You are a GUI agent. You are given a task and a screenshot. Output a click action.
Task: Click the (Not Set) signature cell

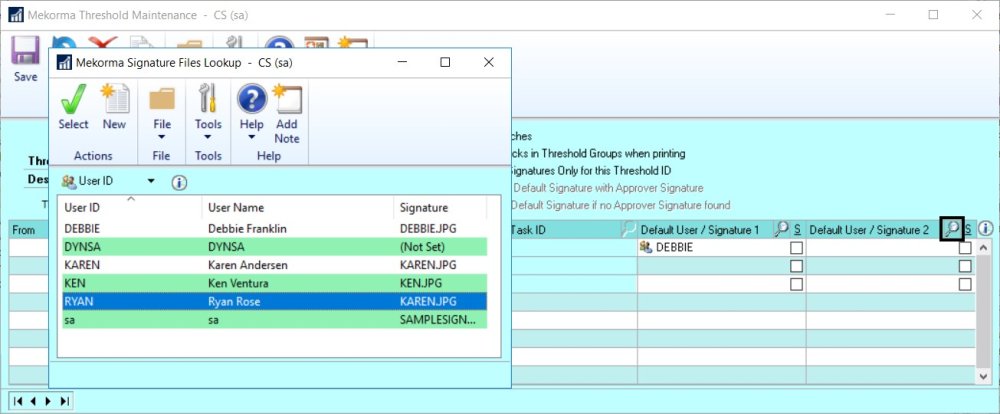tap(422, 246)
